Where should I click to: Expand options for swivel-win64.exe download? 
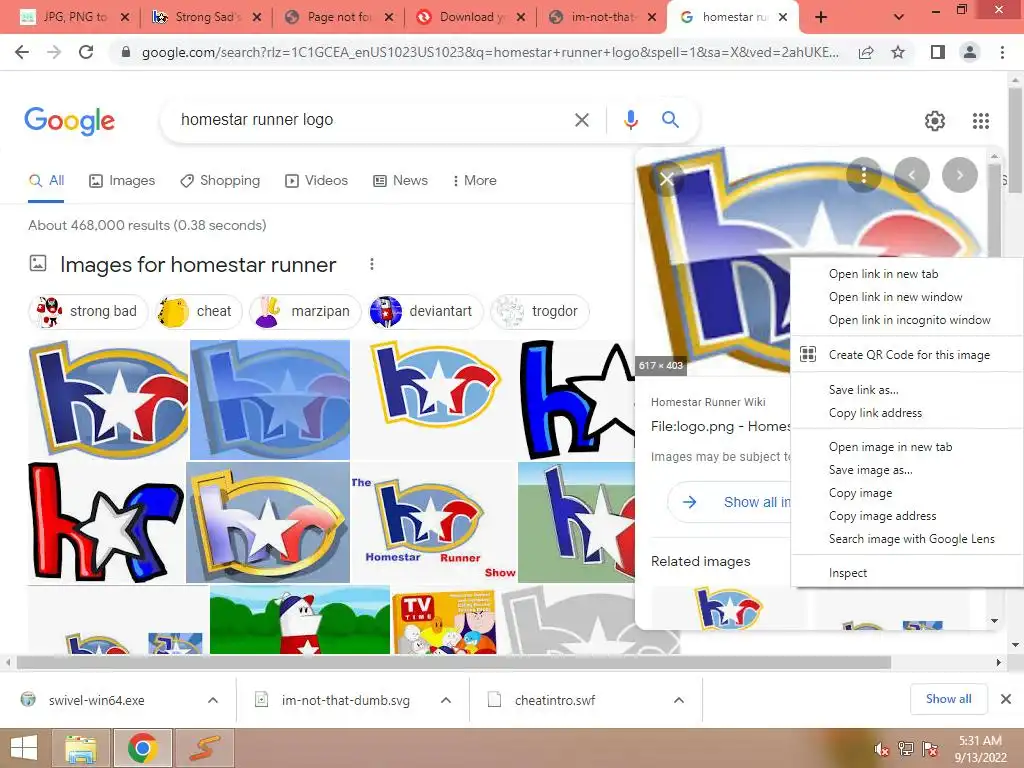pyautogui.click(x=213, y=700)
